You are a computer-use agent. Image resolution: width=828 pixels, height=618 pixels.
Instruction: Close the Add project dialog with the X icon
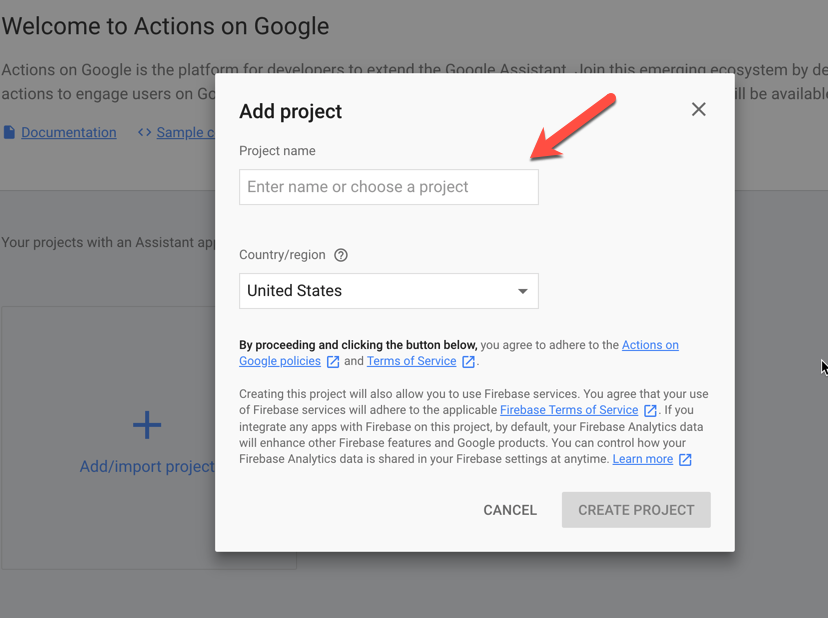tap(699, 109)
